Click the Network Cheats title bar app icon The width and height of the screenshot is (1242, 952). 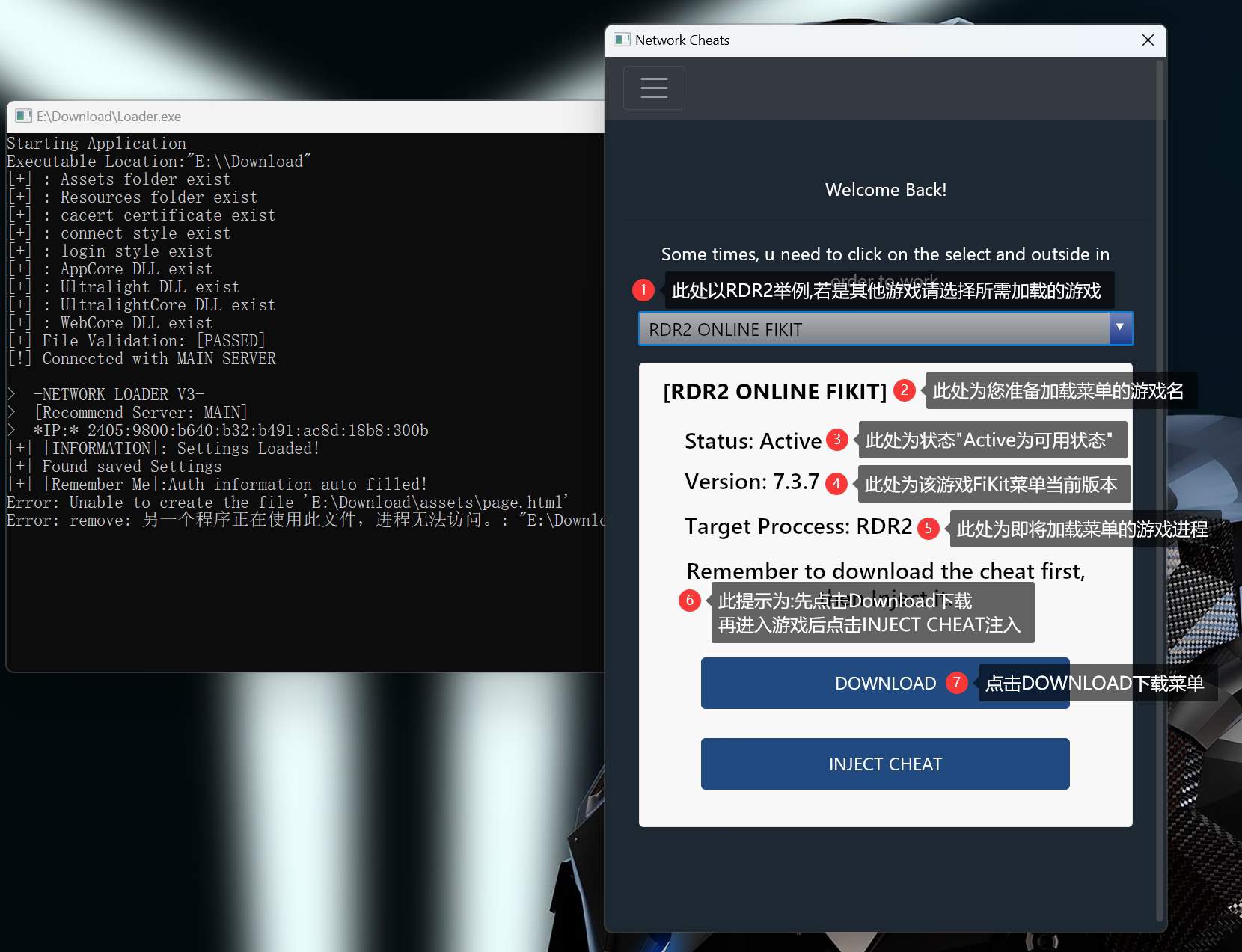point(622,40)
